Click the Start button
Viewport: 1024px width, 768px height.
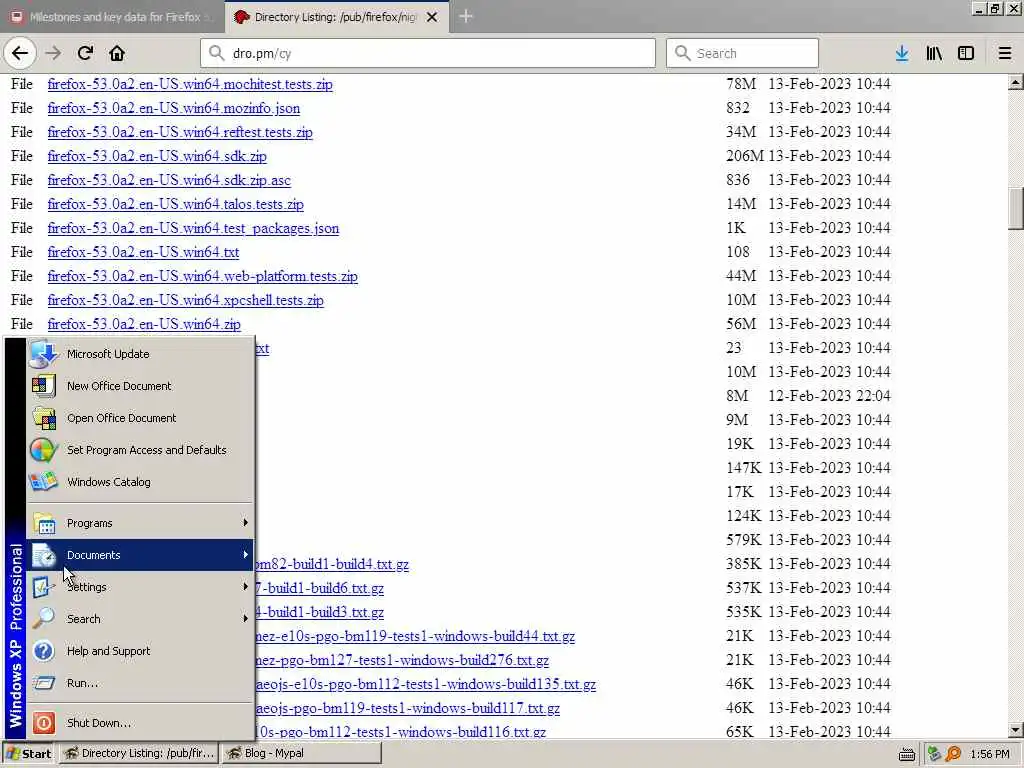click(29, 754)
